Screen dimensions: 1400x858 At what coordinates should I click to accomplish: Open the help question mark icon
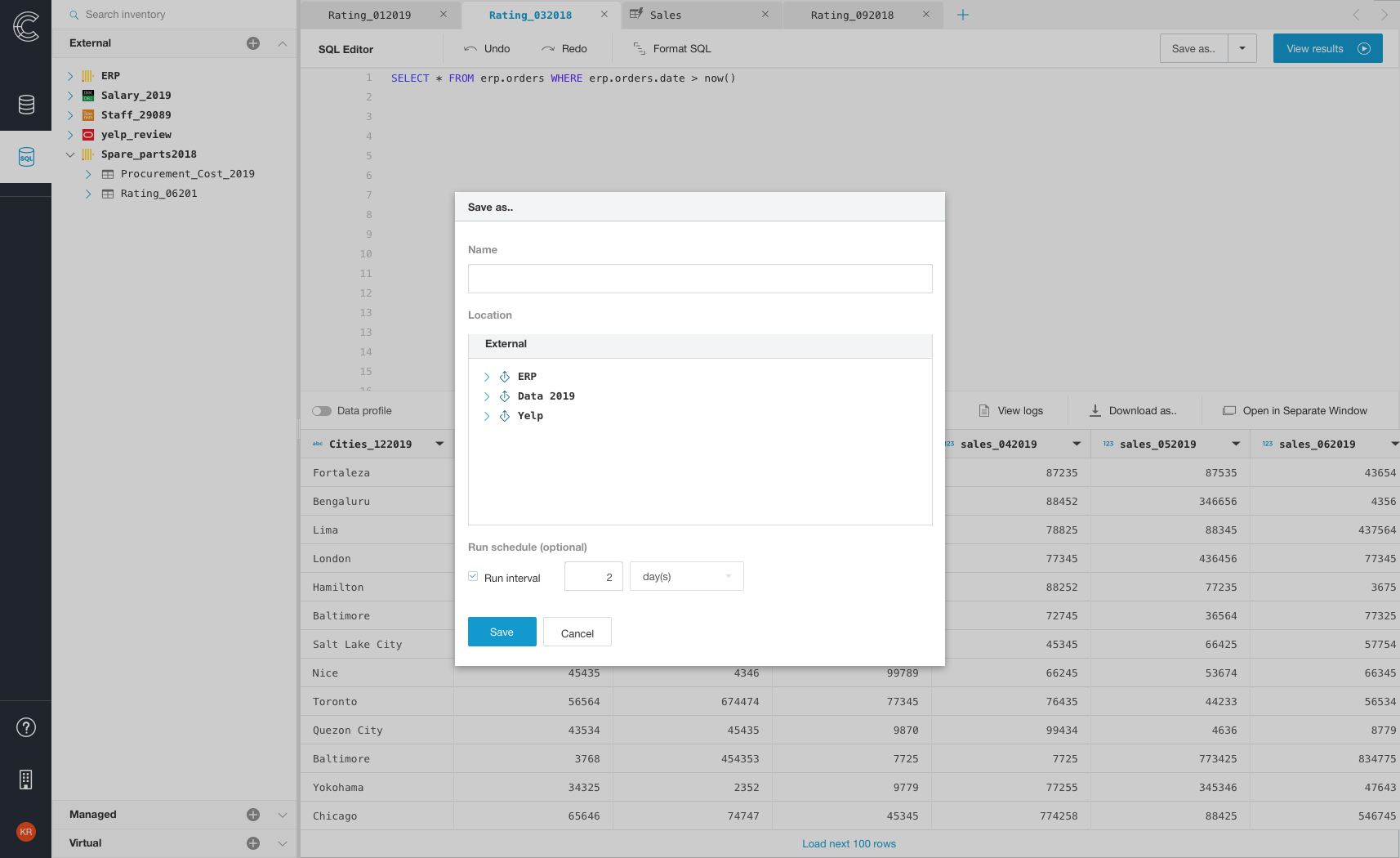[x=26, y=727]
